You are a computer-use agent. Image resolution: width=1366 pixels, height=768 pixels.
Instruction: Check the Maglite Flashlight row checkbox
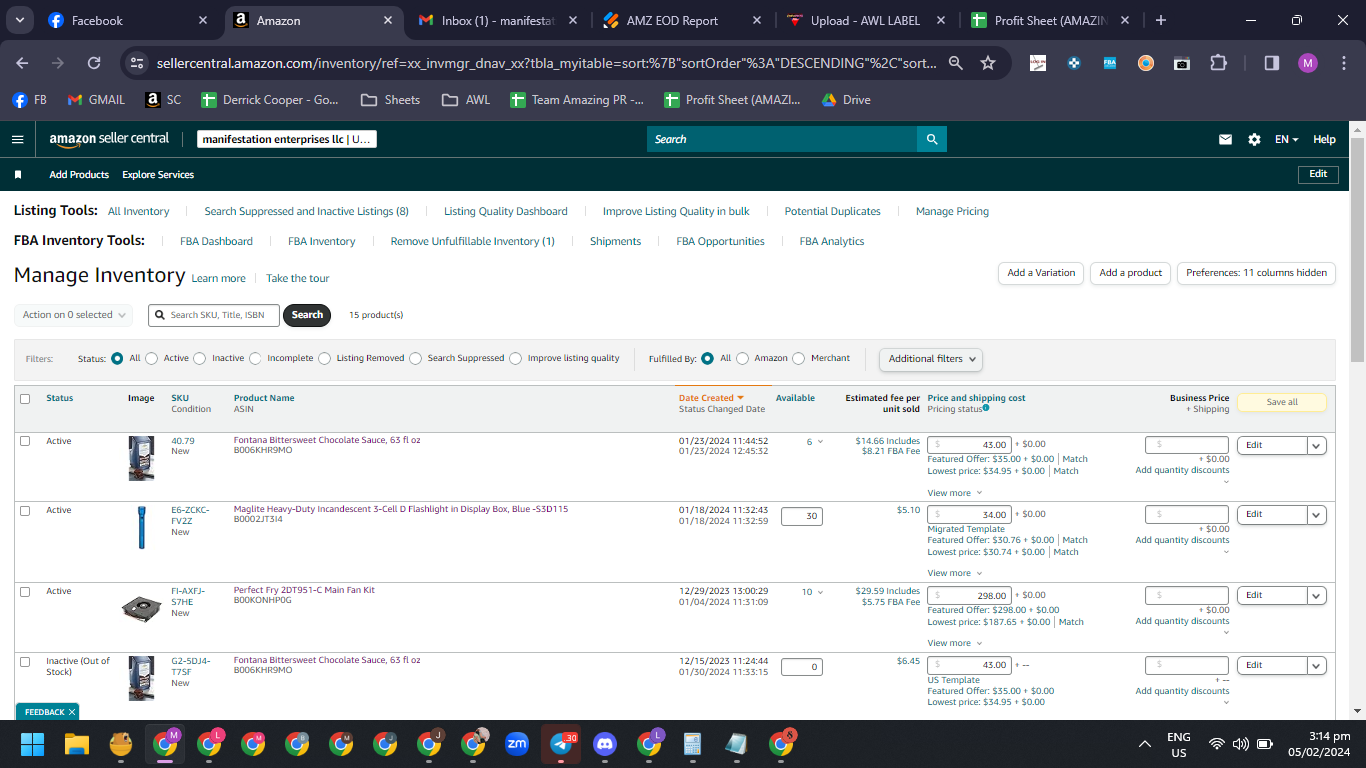pos(25,510)
